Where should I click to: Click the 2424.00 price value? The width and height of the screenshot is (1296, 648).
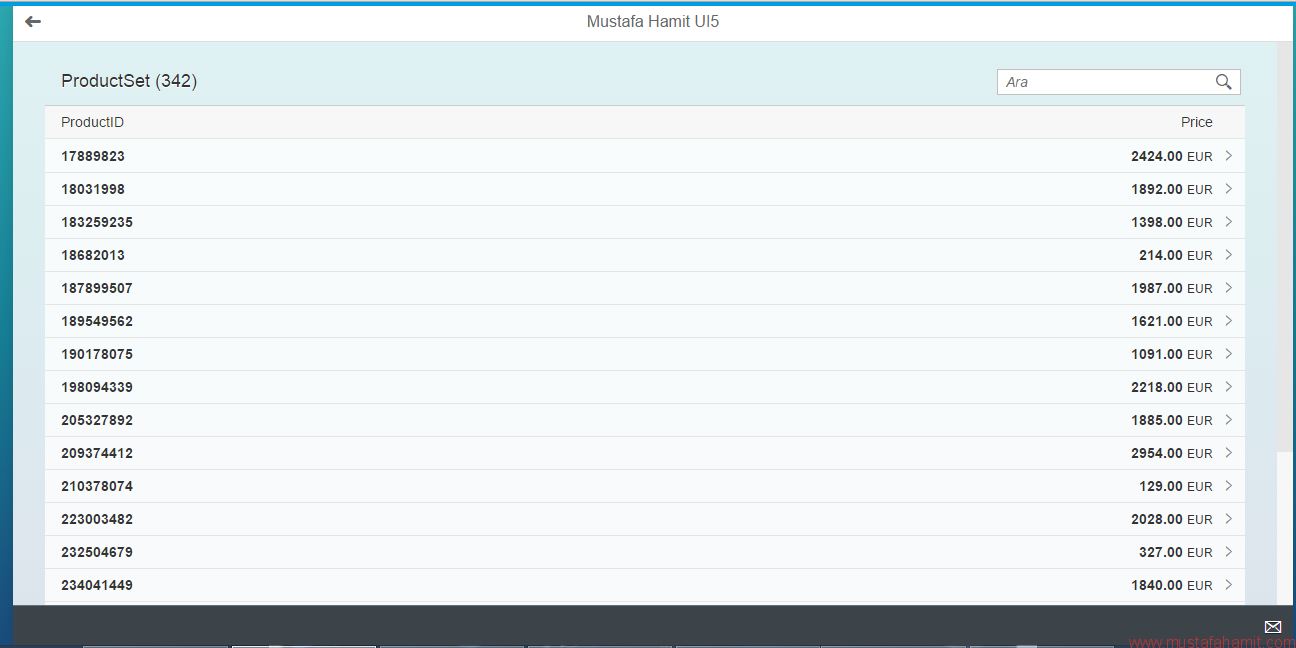pyautogui.click(x=1157, y=156)
